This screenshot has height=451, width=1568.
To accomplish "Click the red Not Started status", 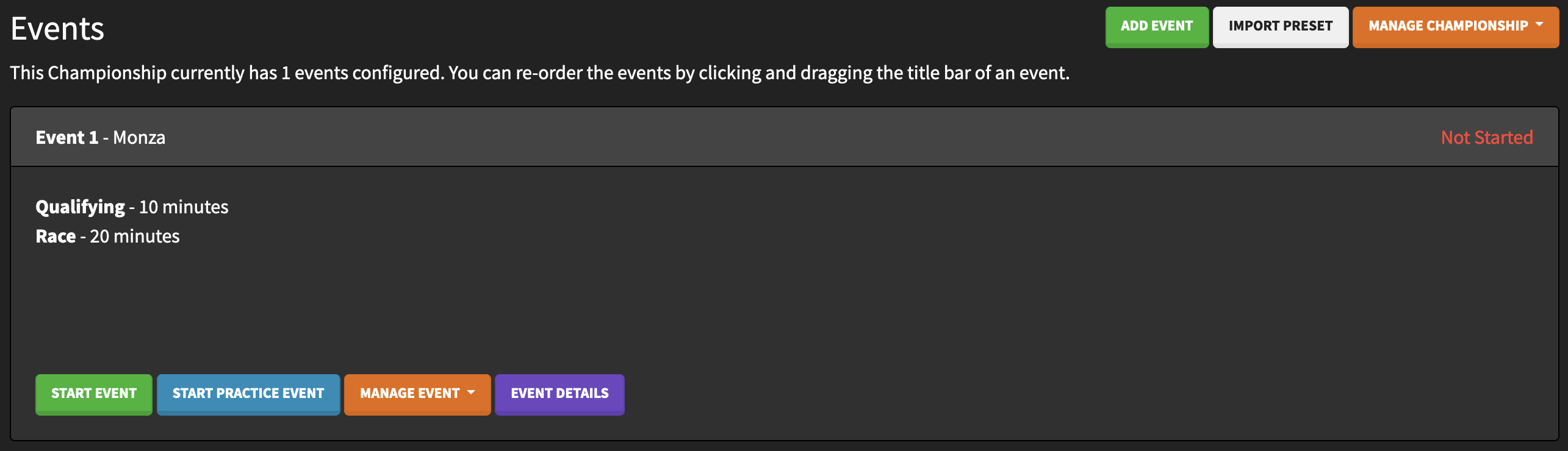I will pos(1486,138).
